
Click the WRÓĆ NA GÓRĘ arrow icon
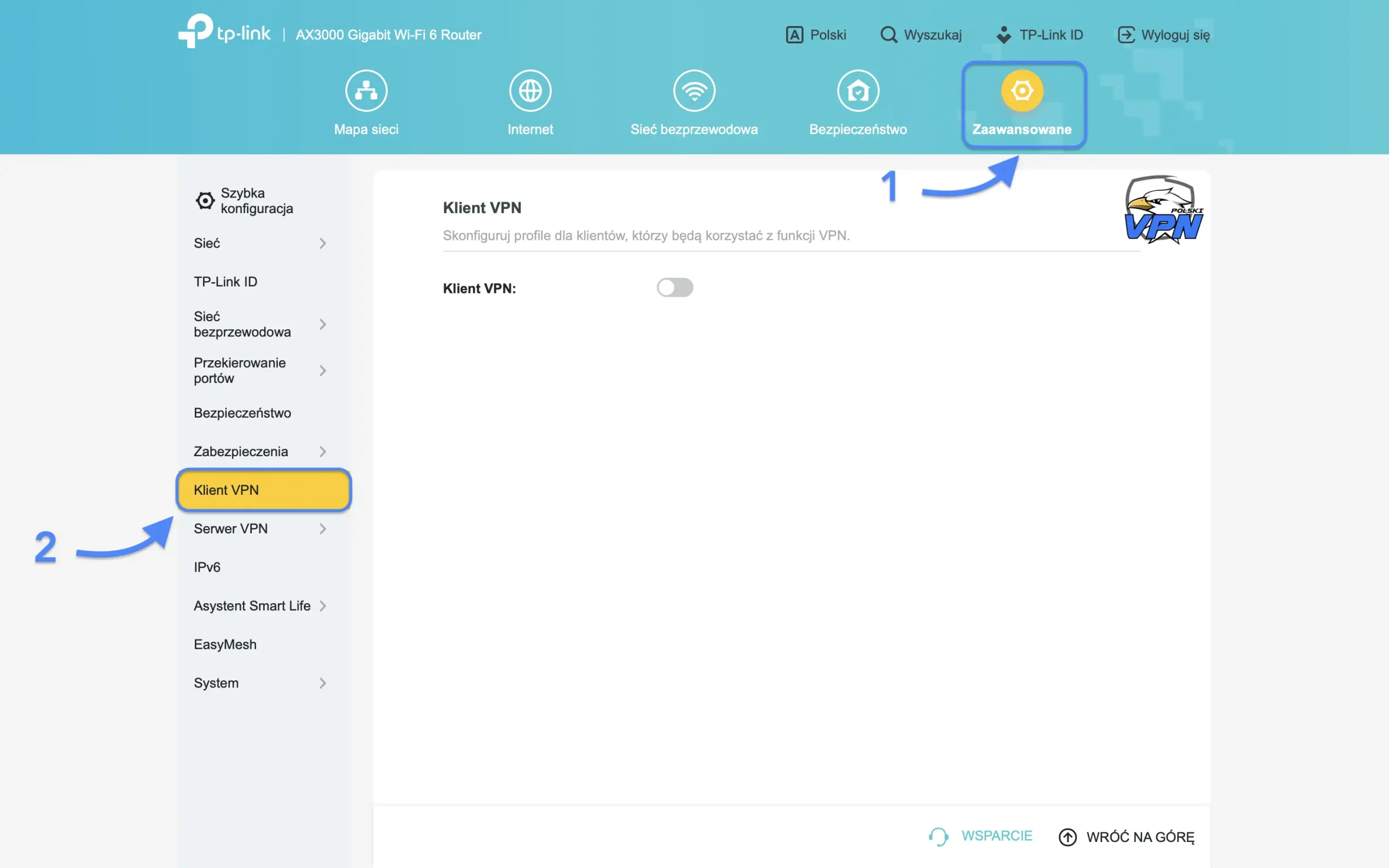point(1068,837)
